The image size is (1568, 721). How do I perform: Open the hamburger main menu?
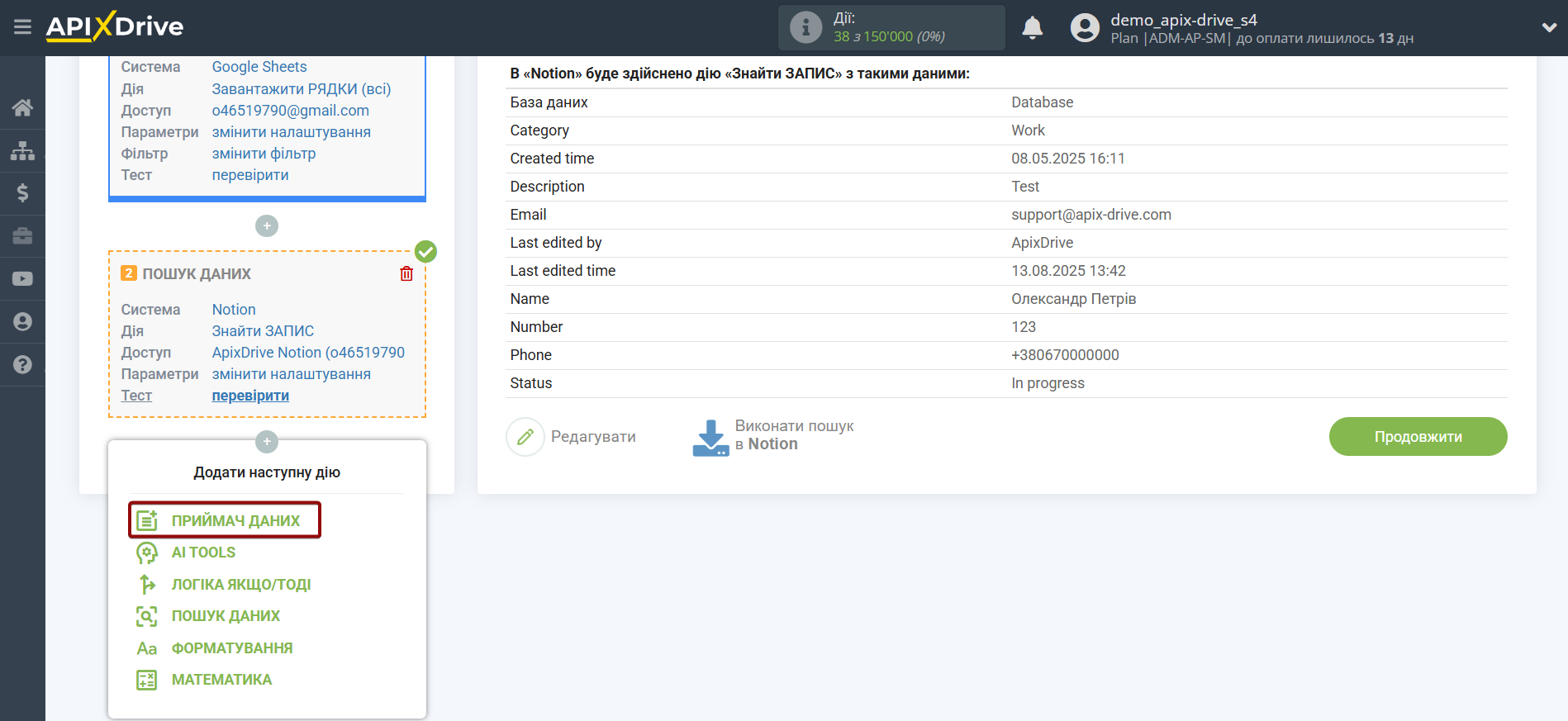[x=22, y=27]
